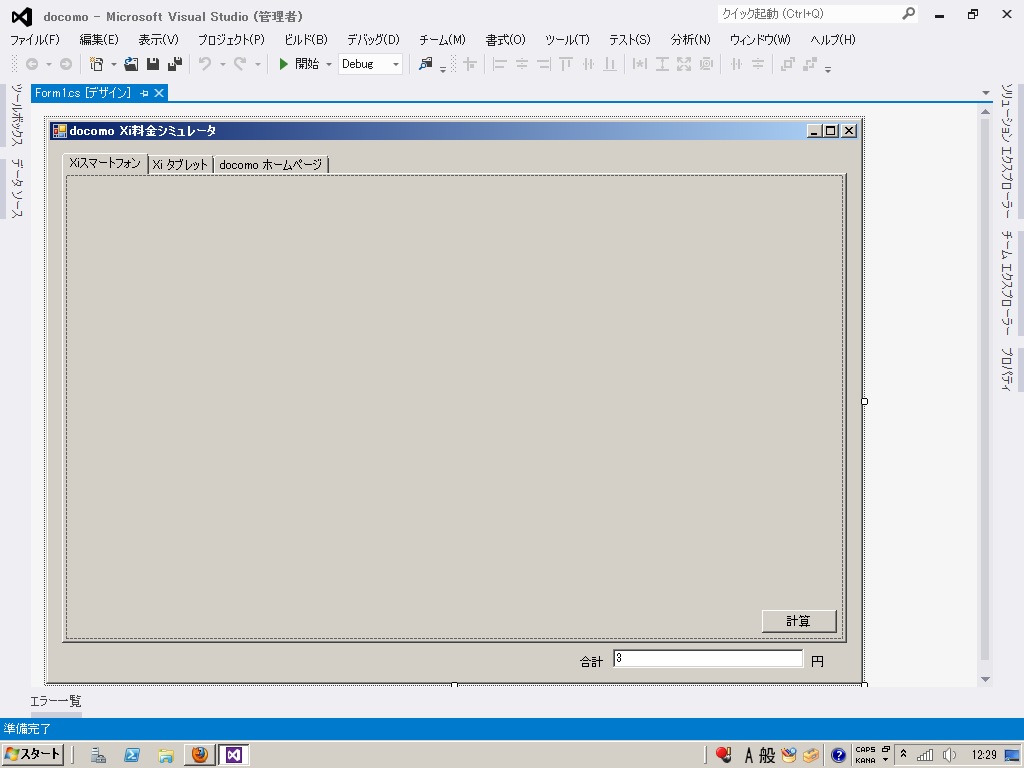
Task: Open the 書式(O) menu
Action: [505, 40]
